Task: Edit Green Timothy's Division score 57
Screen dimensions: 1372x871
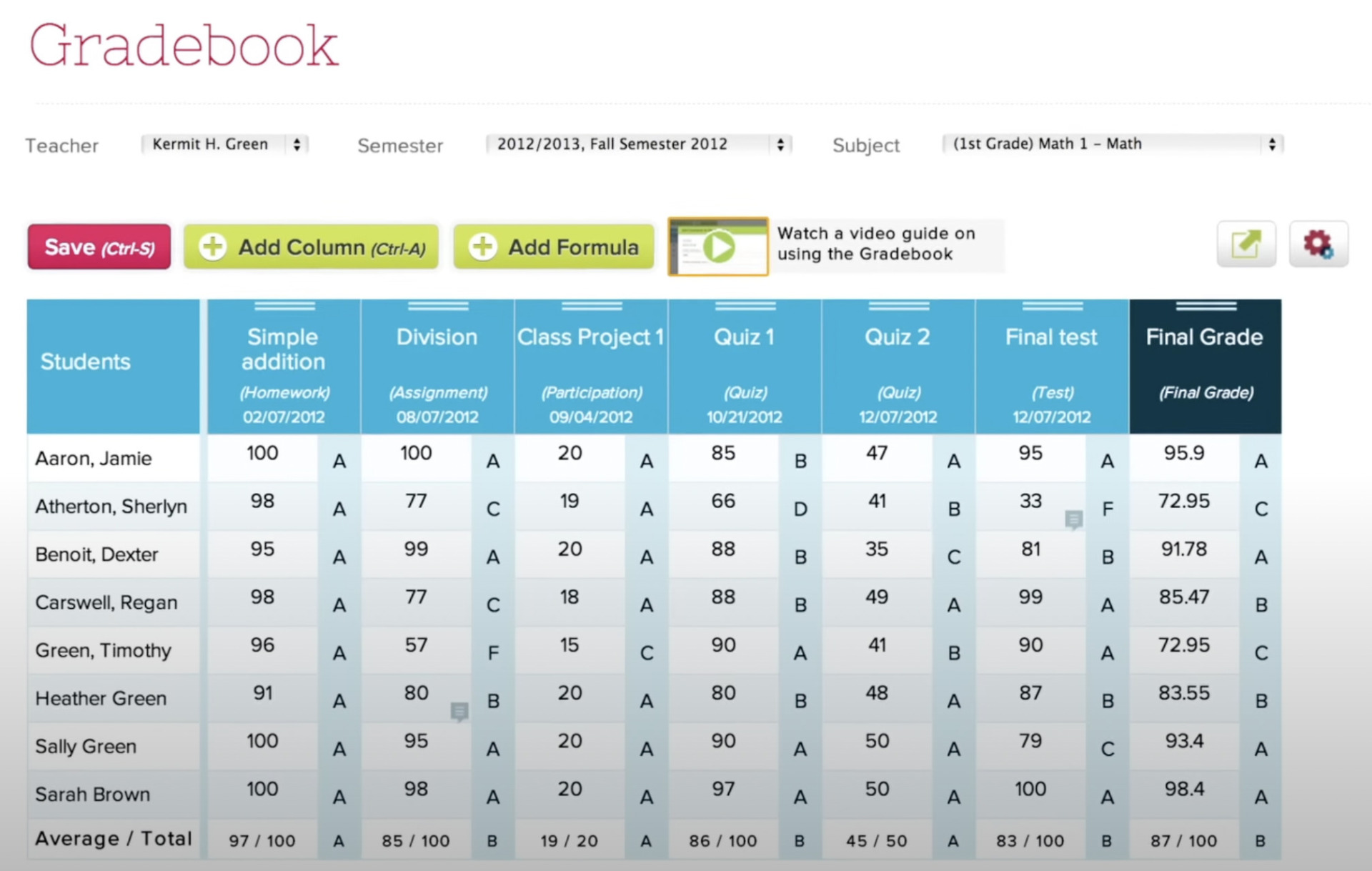Action: click(416, 645)
